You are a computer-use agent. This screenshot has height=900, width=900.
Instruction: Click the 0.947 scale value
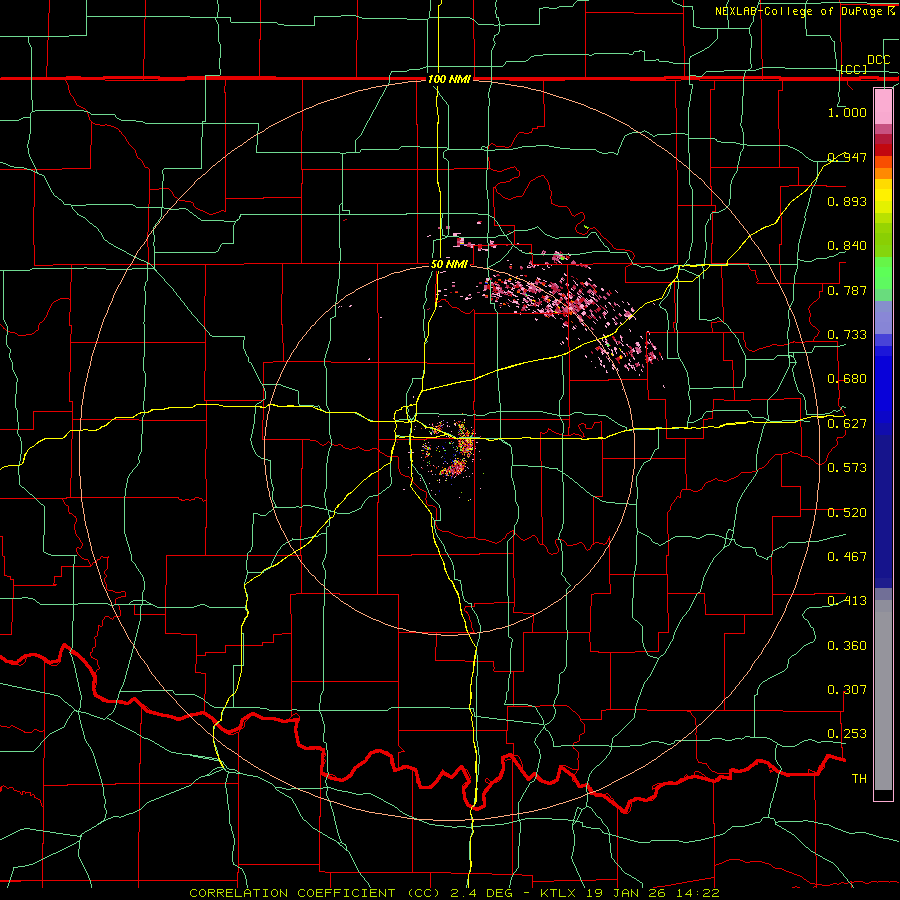(x=847, y=157)
